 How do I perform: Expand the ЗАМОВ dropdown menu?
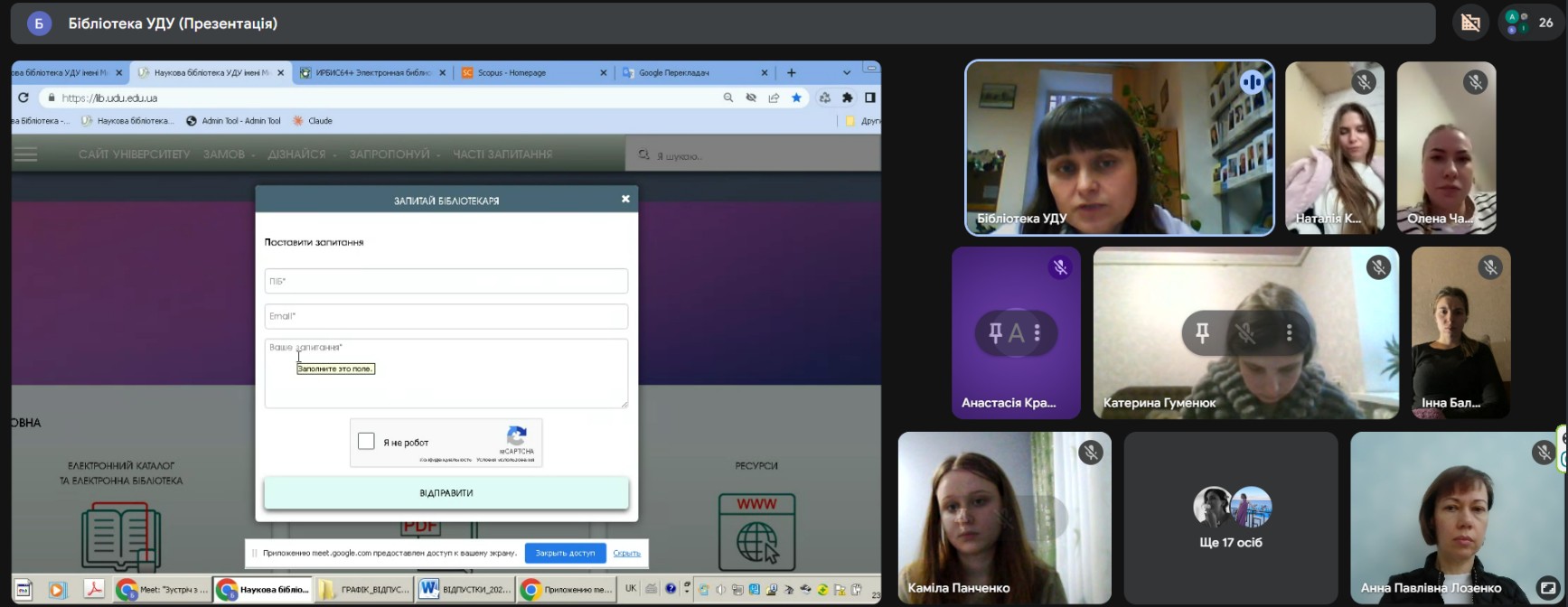tap(228, 154)
